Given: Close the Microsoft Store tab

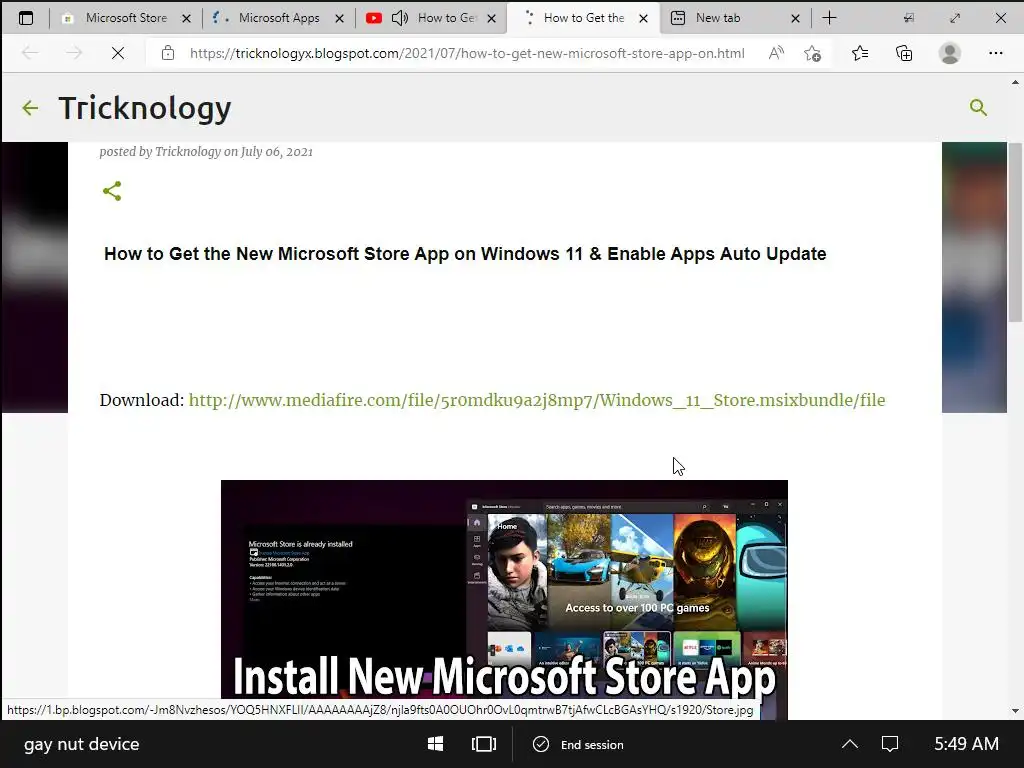Looking at the screenshot, I should tap(186, 18).
